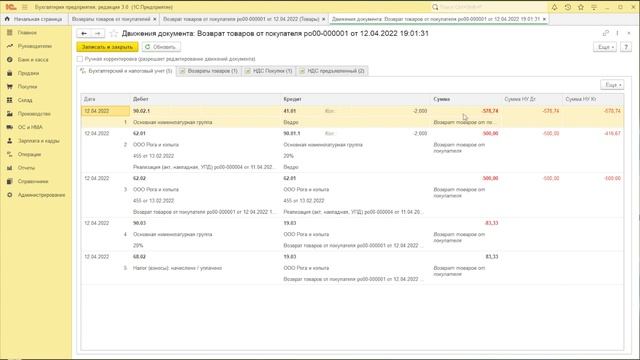Image resolution: width=640 pixels, height=360 pixels.
Task: Open form options vertical dots icon
Action: click(x=617, y=33)
